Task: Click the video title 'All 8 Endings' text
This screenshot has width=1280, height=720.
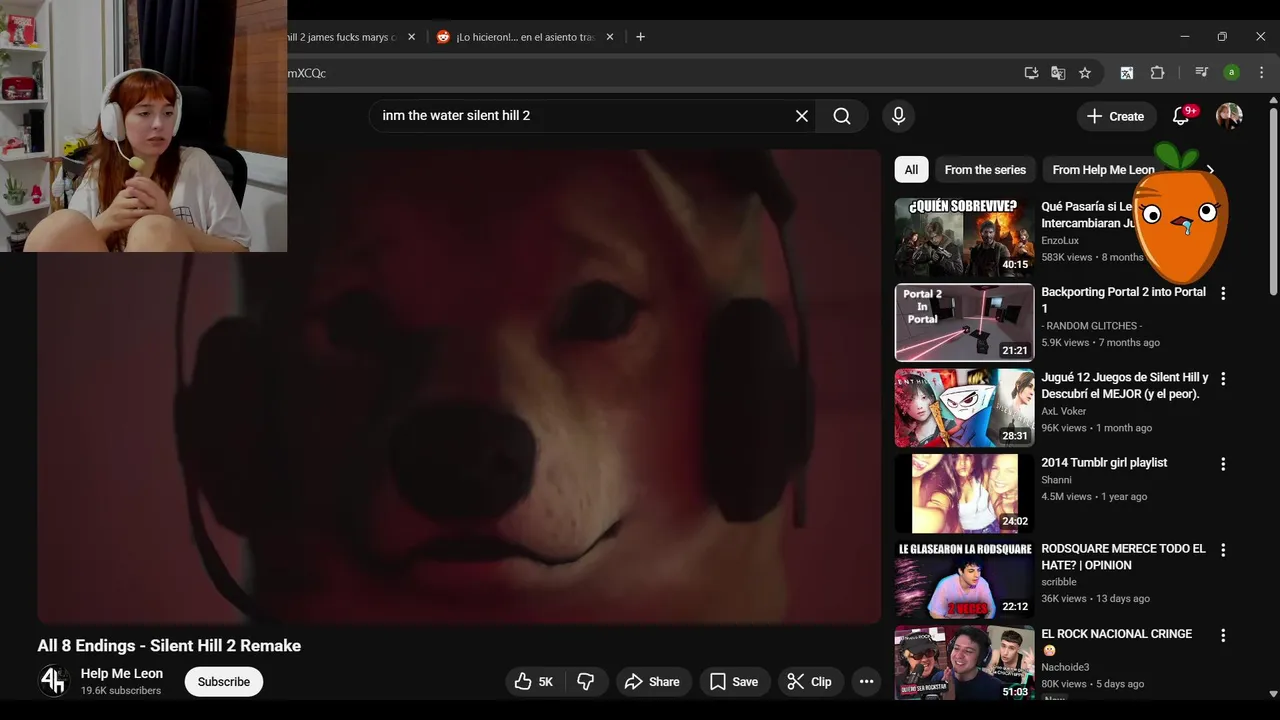Action: [x=169, y=646]
